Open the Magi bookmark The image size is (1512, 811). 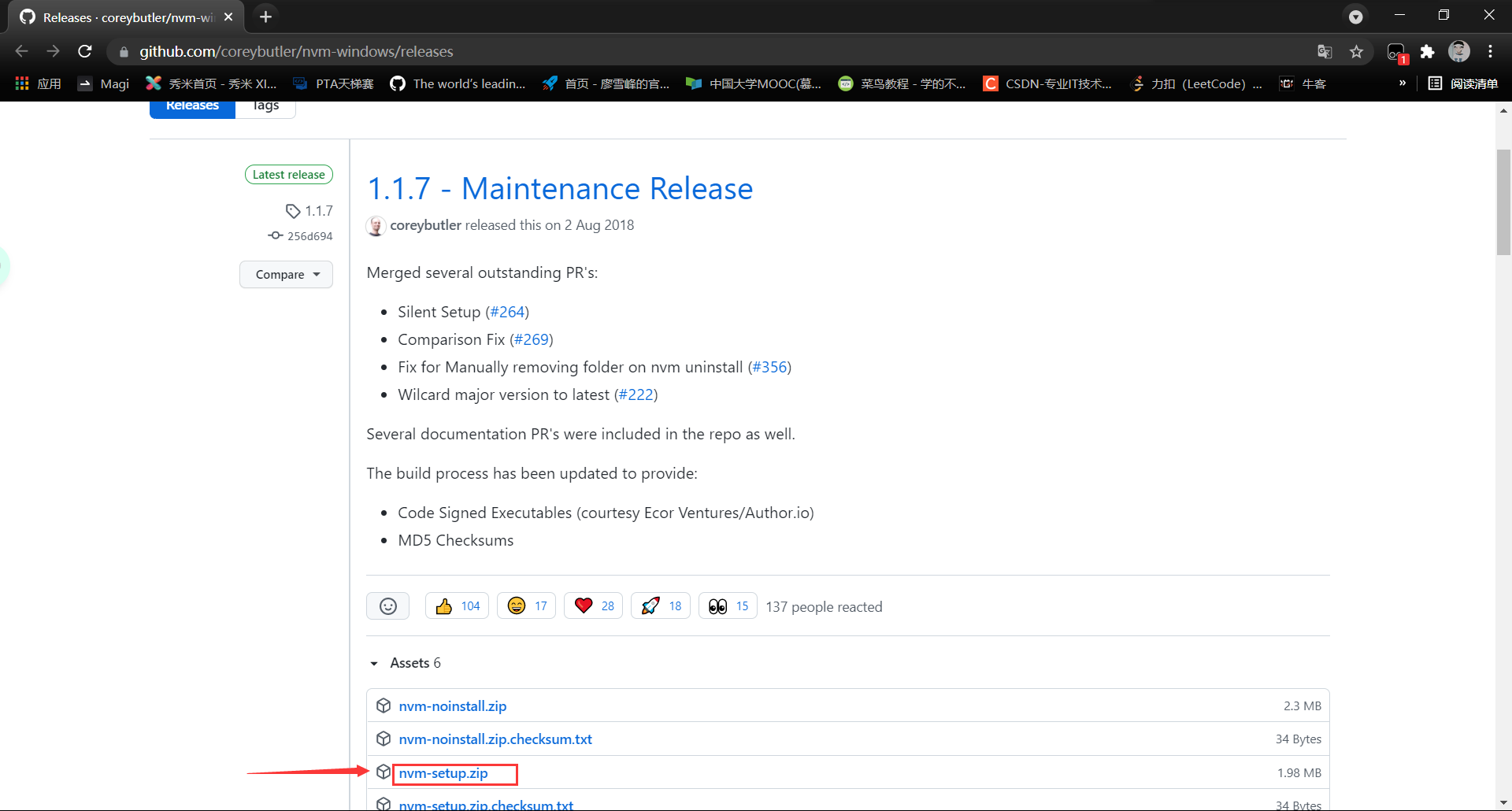(104, 83)
